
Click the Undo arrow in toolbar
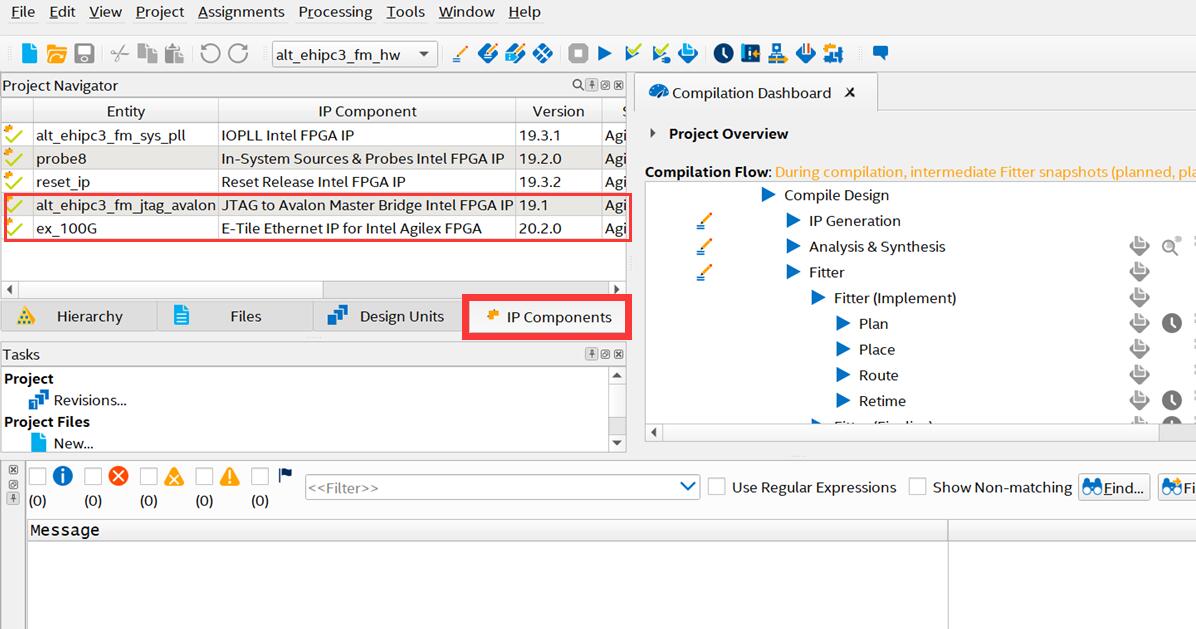tap(210, 53)
